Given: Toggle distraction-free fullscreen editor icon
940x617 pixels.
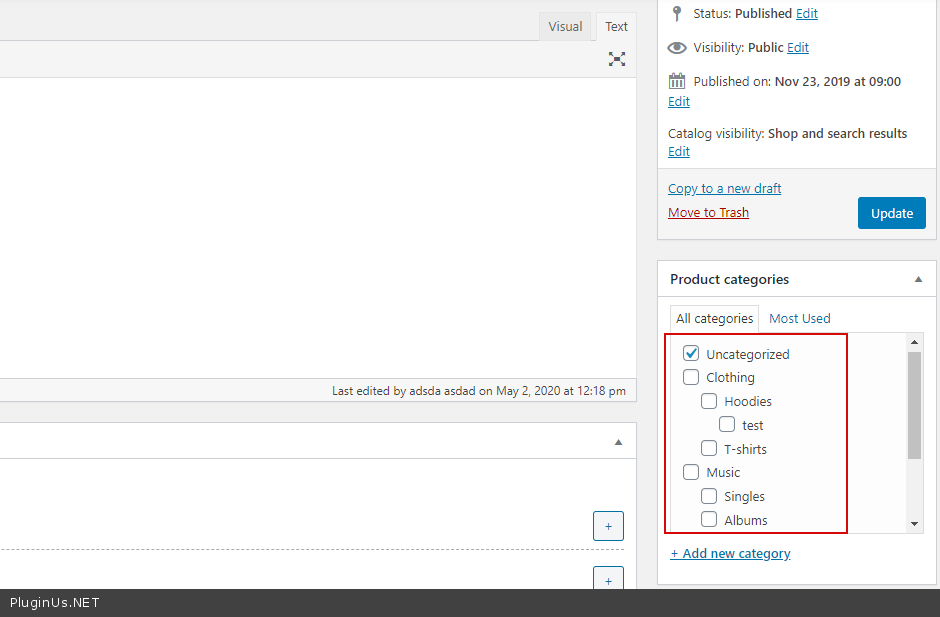Looking at the screenshot, I should click(617, 59).
